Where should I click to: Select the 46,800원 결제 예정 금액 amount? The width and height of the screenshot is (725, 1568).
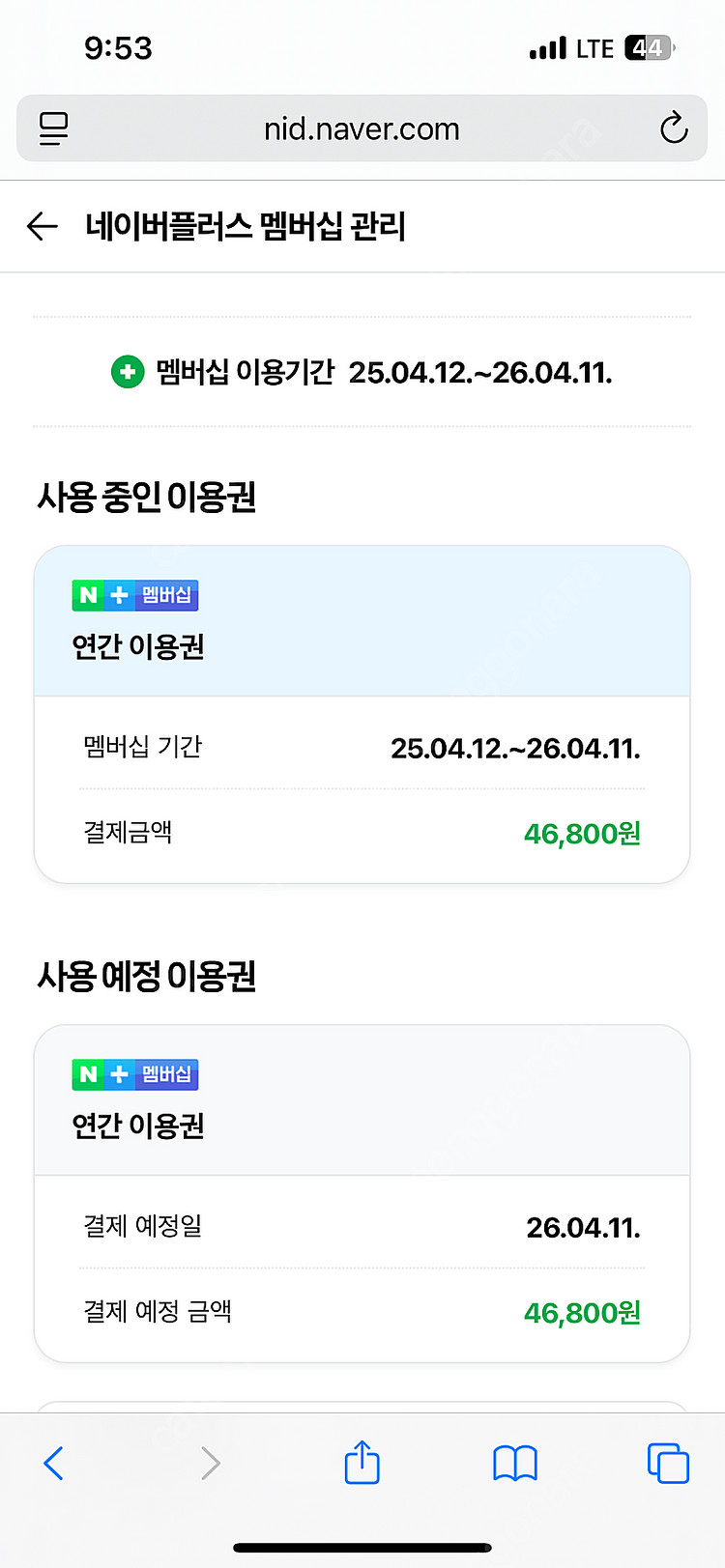point(582,1312)
